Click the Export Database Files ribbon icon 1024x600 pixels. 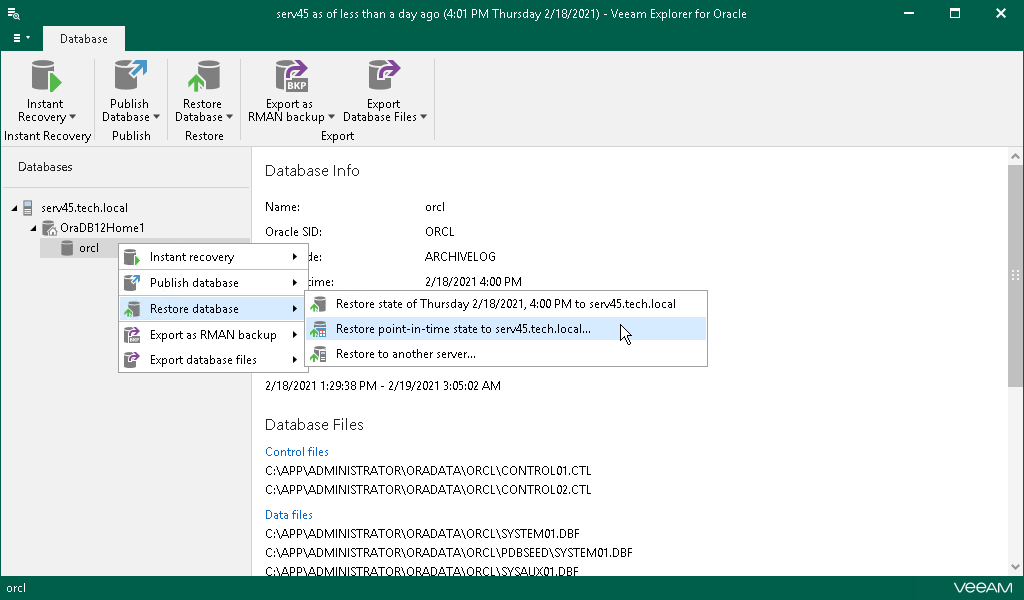[384, 76]
